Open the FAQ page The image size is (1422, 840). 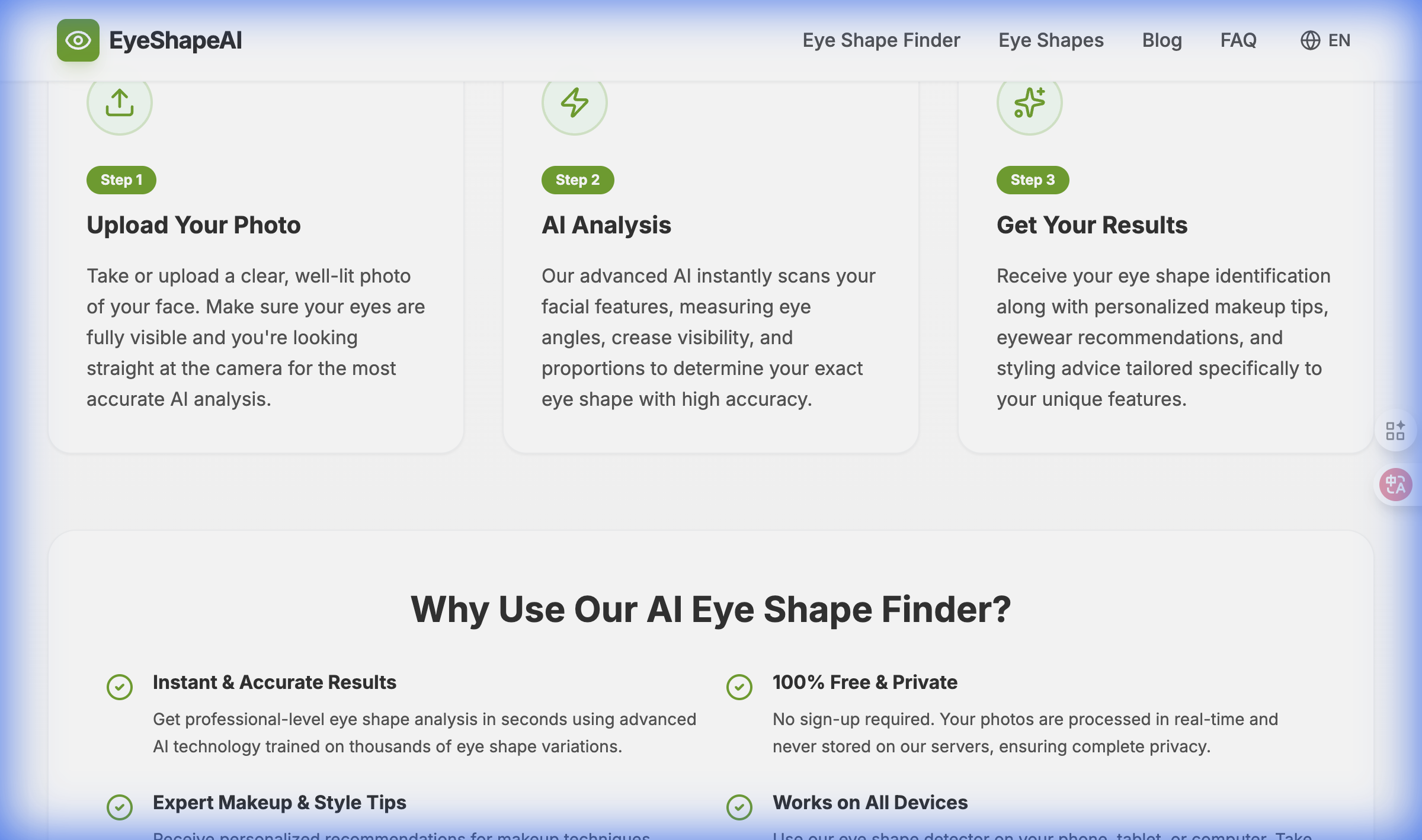tap(1238, 40)
